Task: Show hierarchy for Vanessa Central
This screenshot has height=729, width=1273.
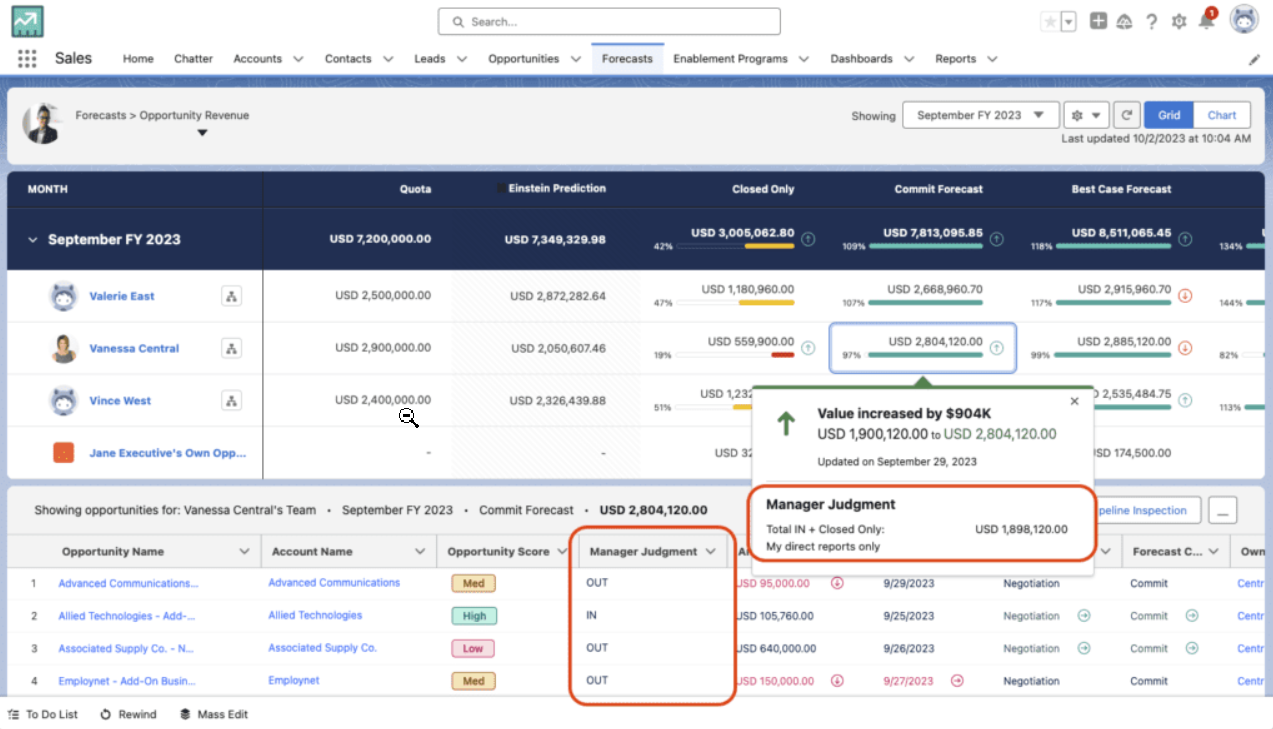Action: (x=231, y=348)
